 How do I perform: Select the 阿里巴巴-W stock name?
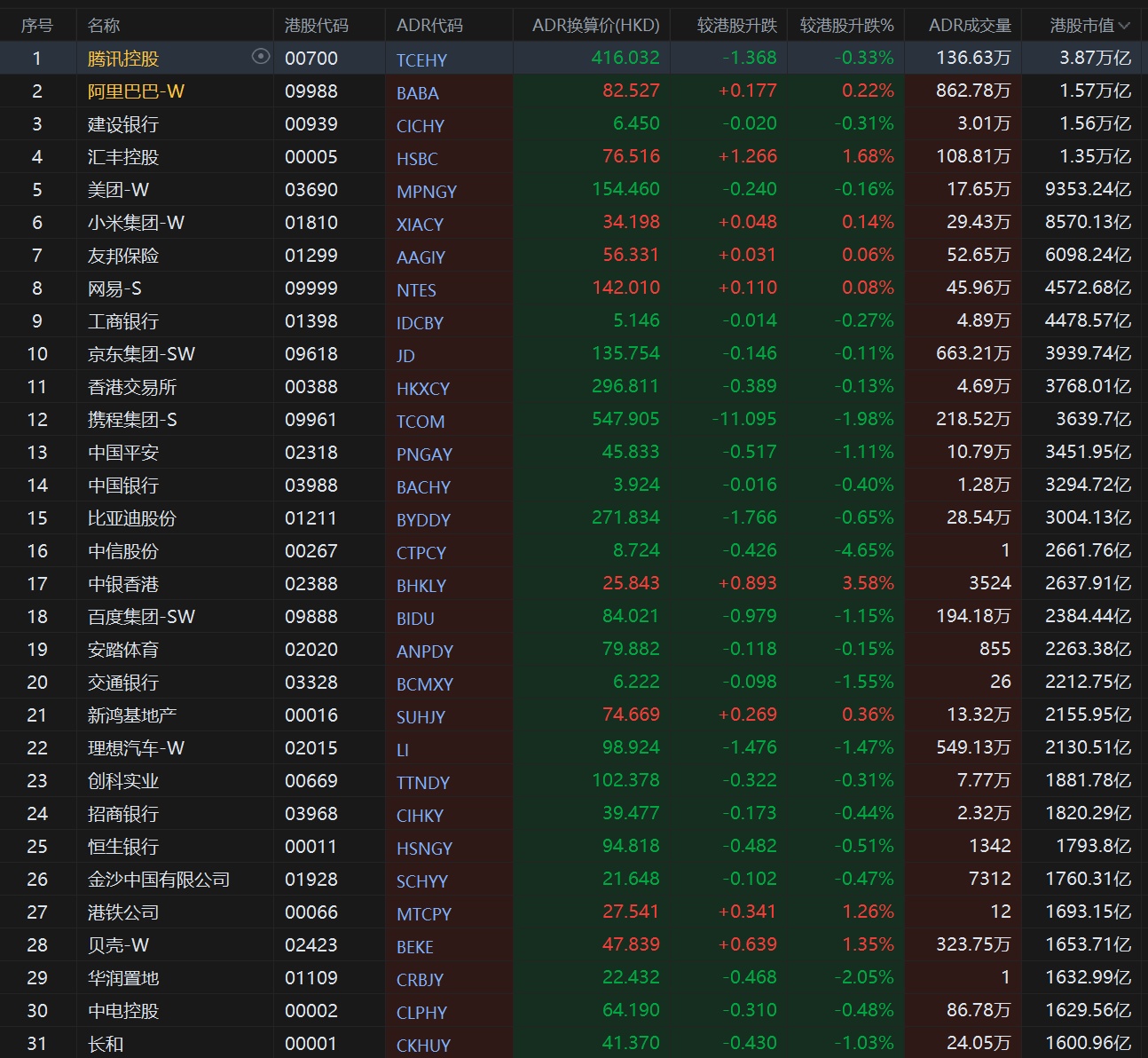[136, 91]
